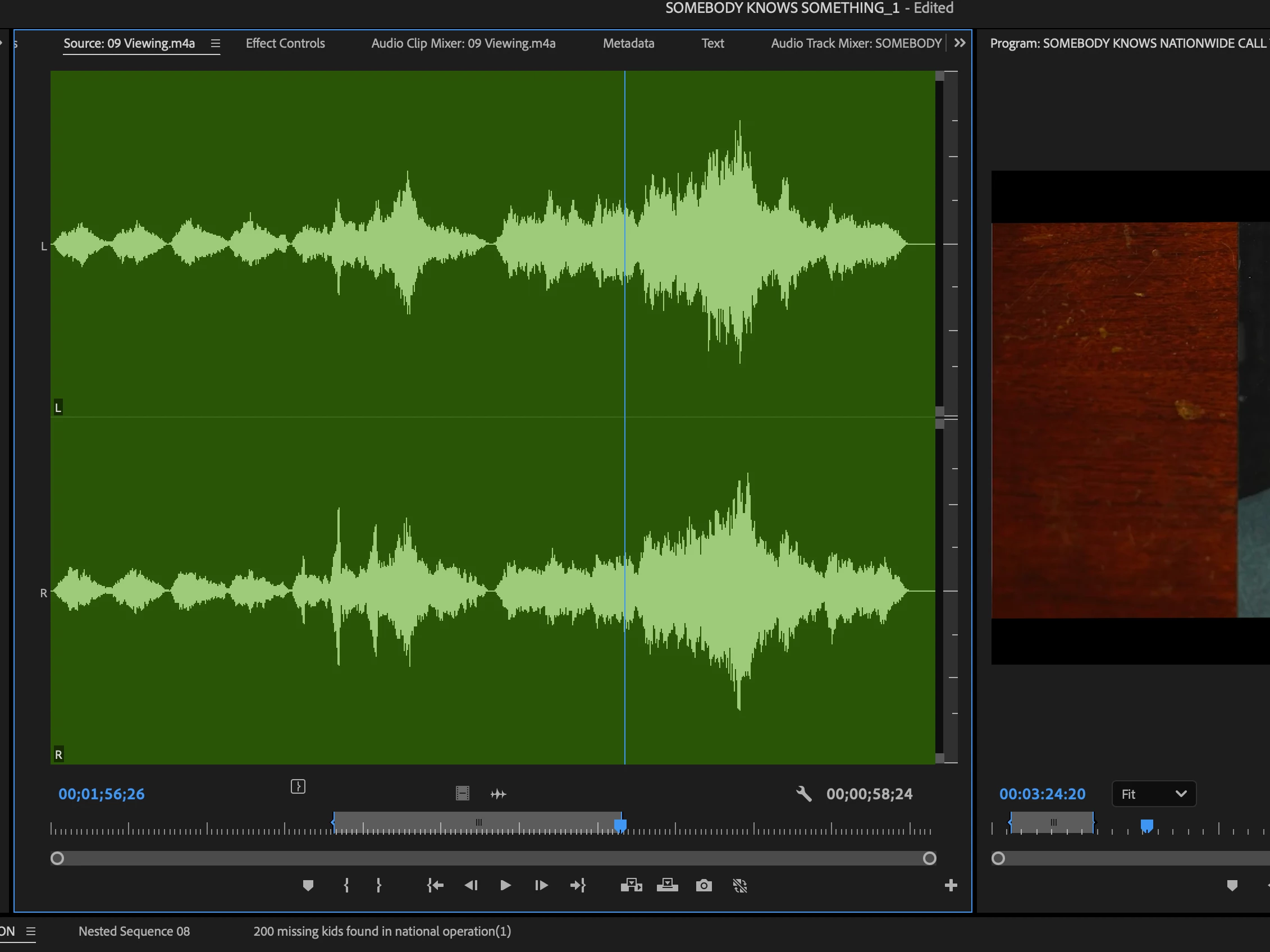The image size is (1270, 952).
Task: Toggle Drag Video Only filmstrip icon
Action: coord(462,794)
